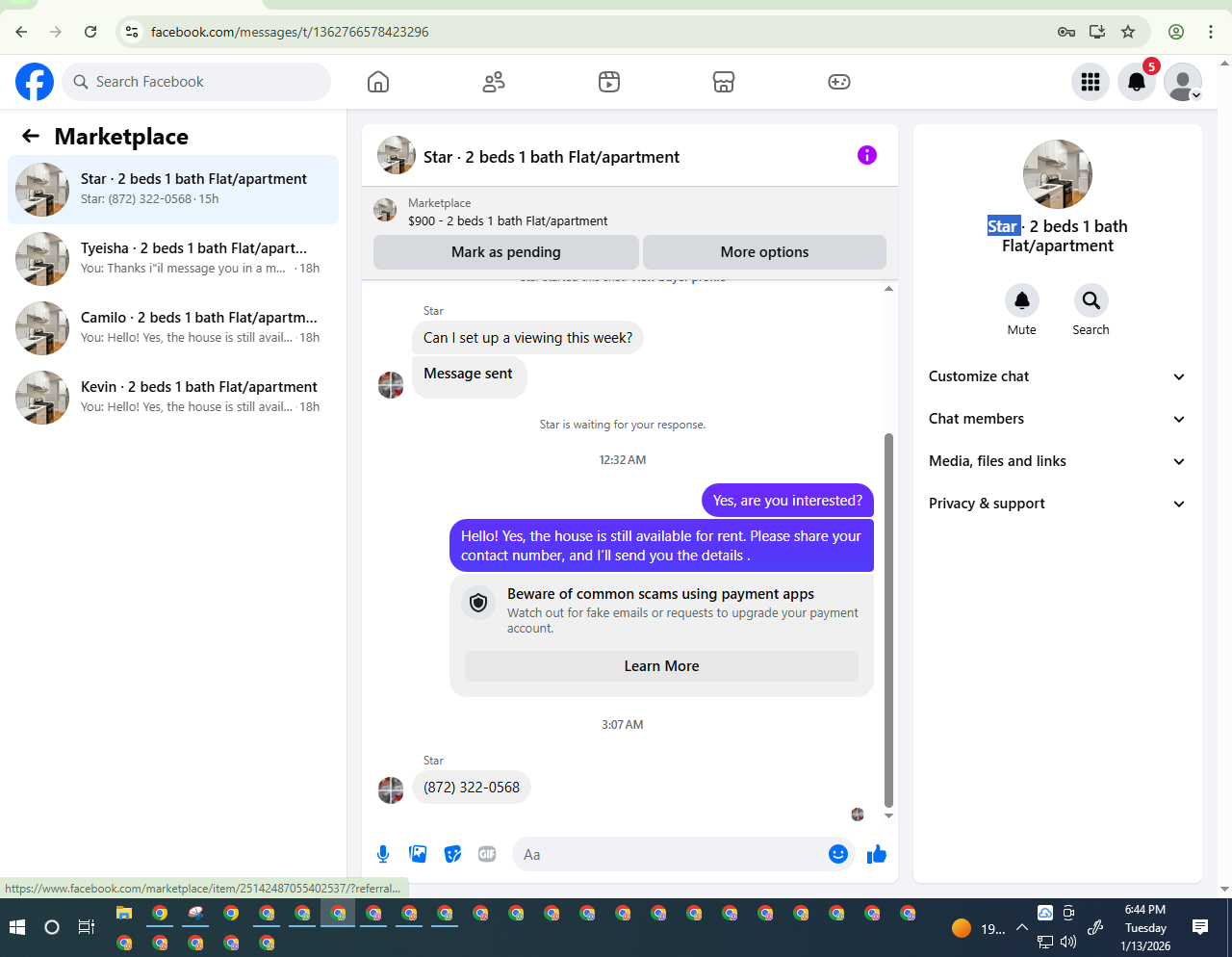1232x957 pixels.
Task: Click the Search conversation magnifier icon
Action: coord(1091,300)
